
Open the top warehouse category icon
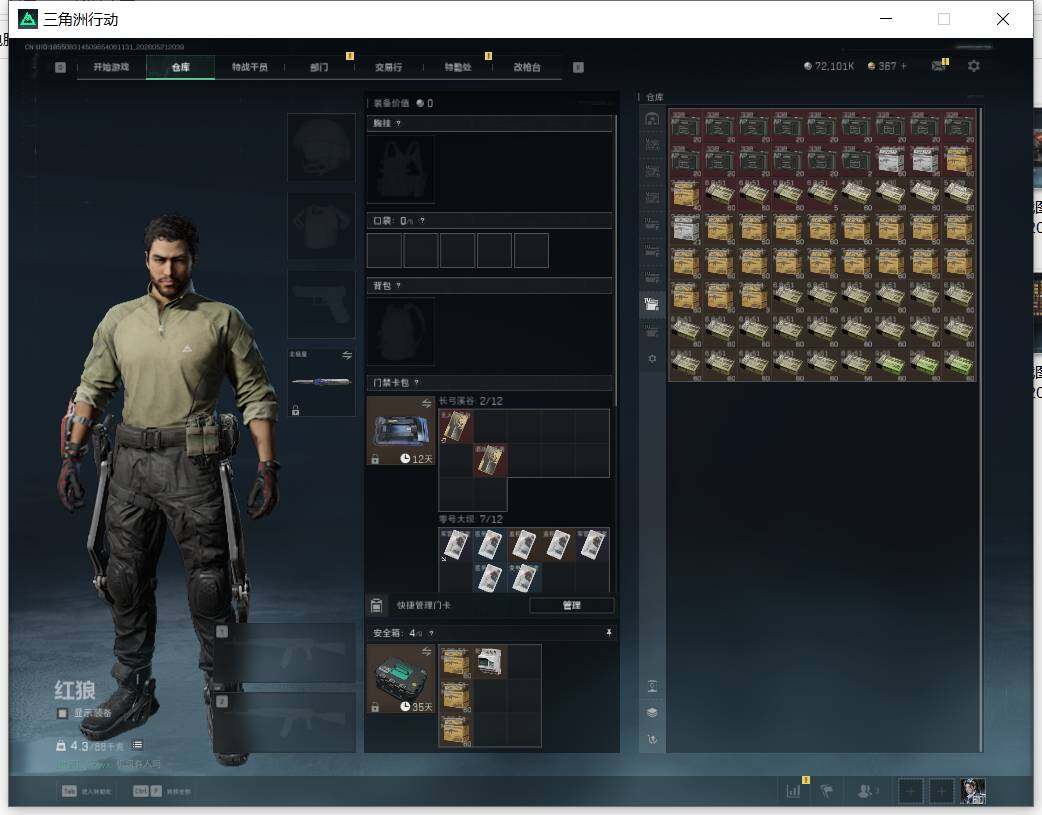652,120
